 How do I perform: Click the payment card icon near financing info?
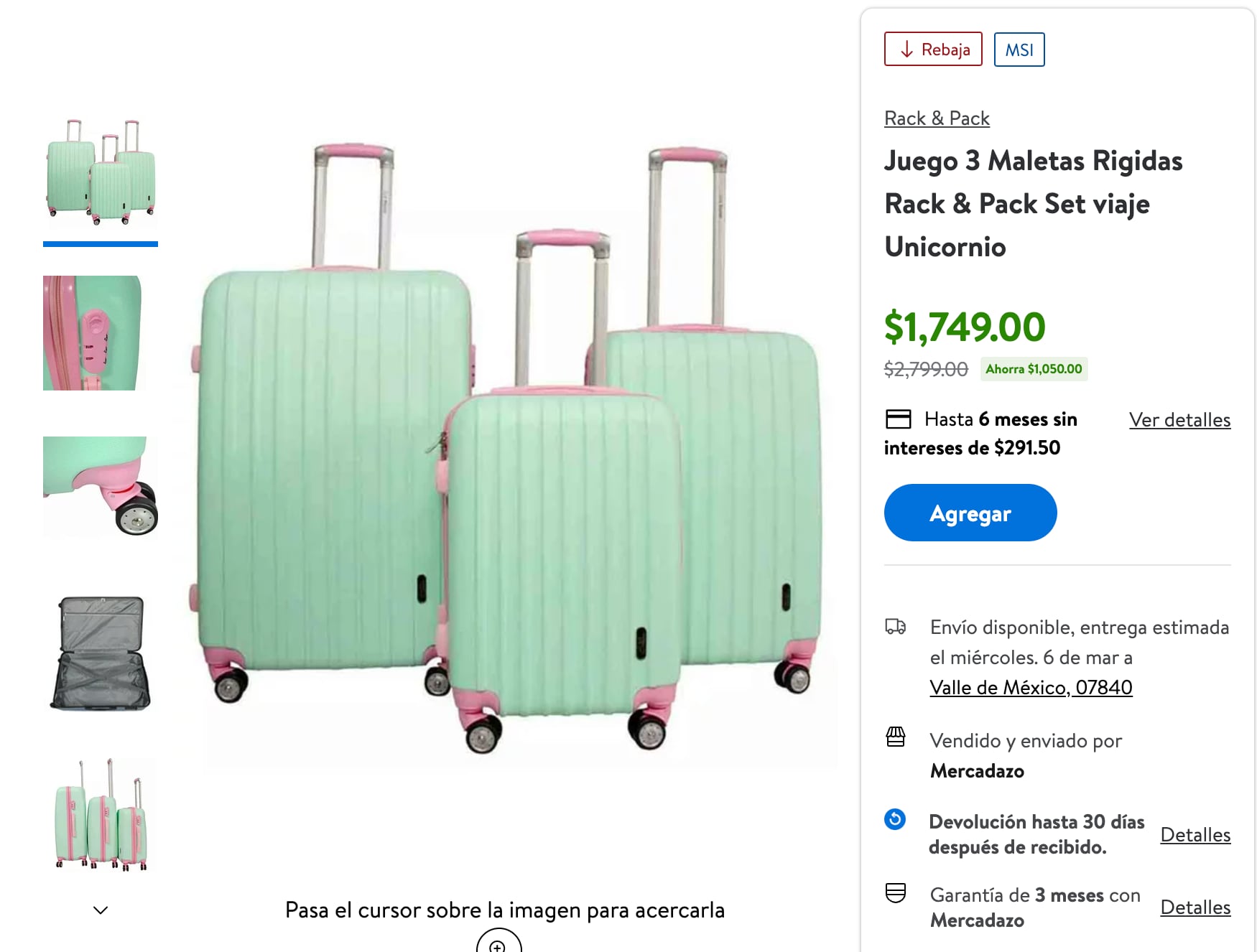coord(899,419)
